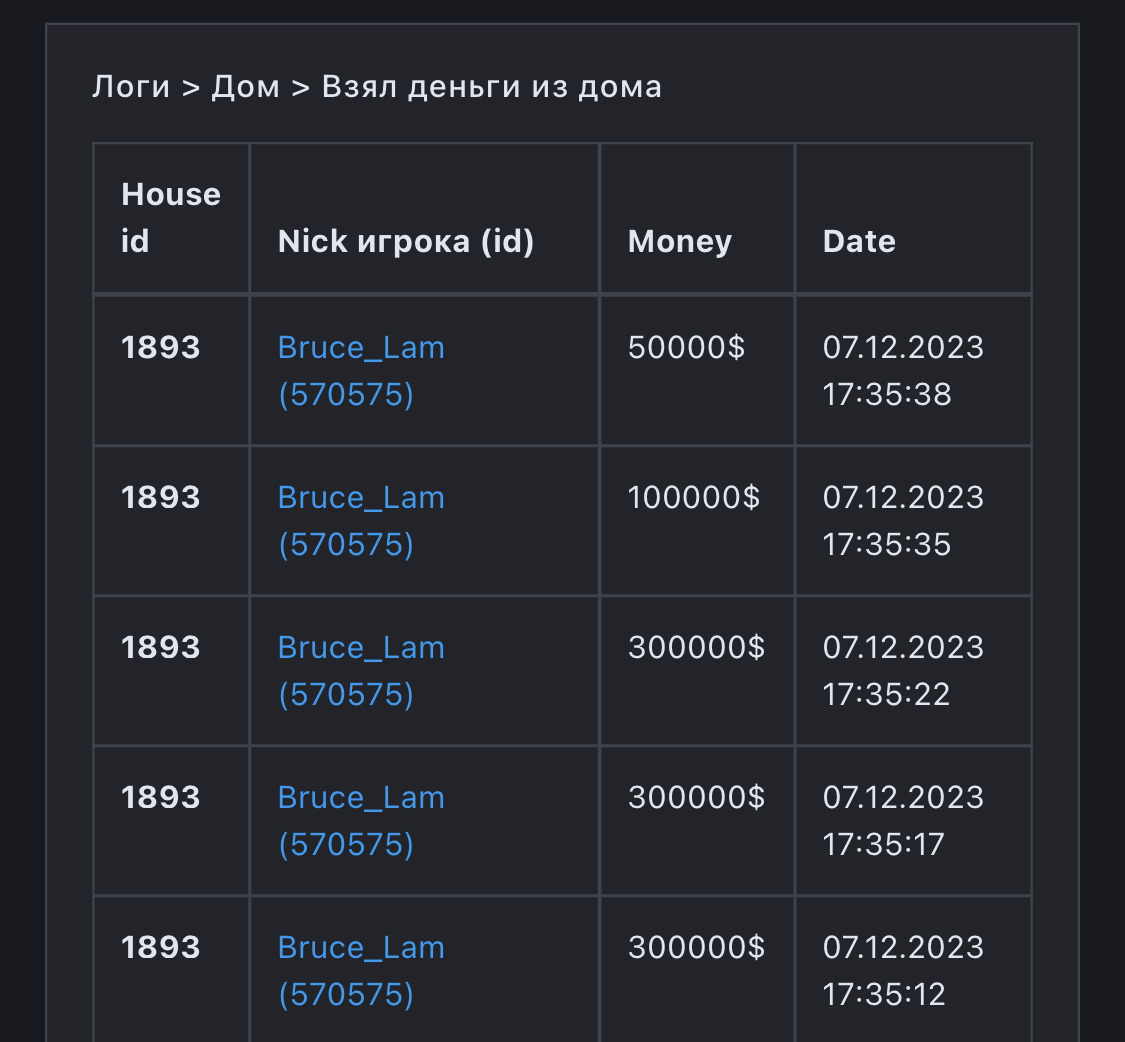Open the Дом breadcrumb section
The image size is (1125, 1042).
(x=245, y=87)
